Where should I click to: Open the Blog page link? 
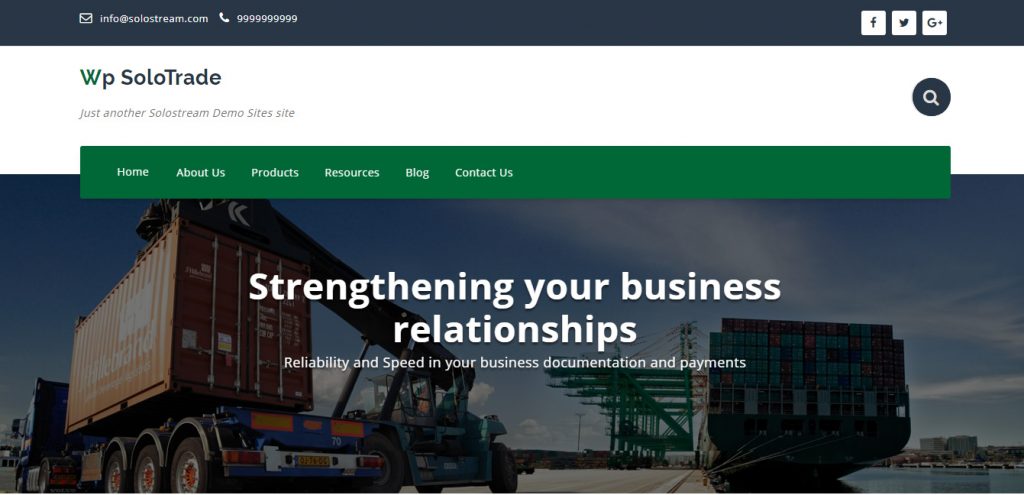(417, 173)
